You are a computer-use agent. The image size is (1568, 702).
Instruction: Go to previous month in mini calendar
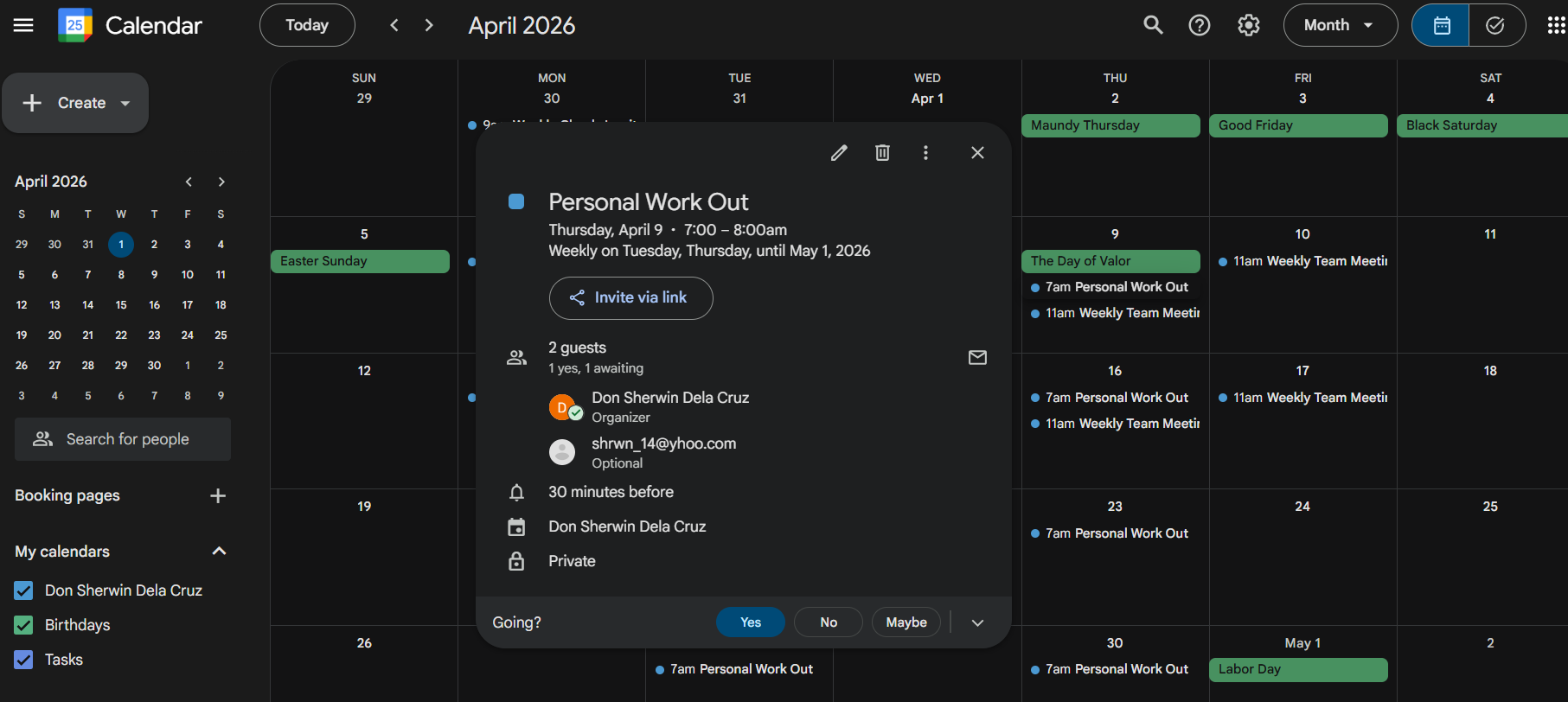pyautogui.click(x=189, y=182)
